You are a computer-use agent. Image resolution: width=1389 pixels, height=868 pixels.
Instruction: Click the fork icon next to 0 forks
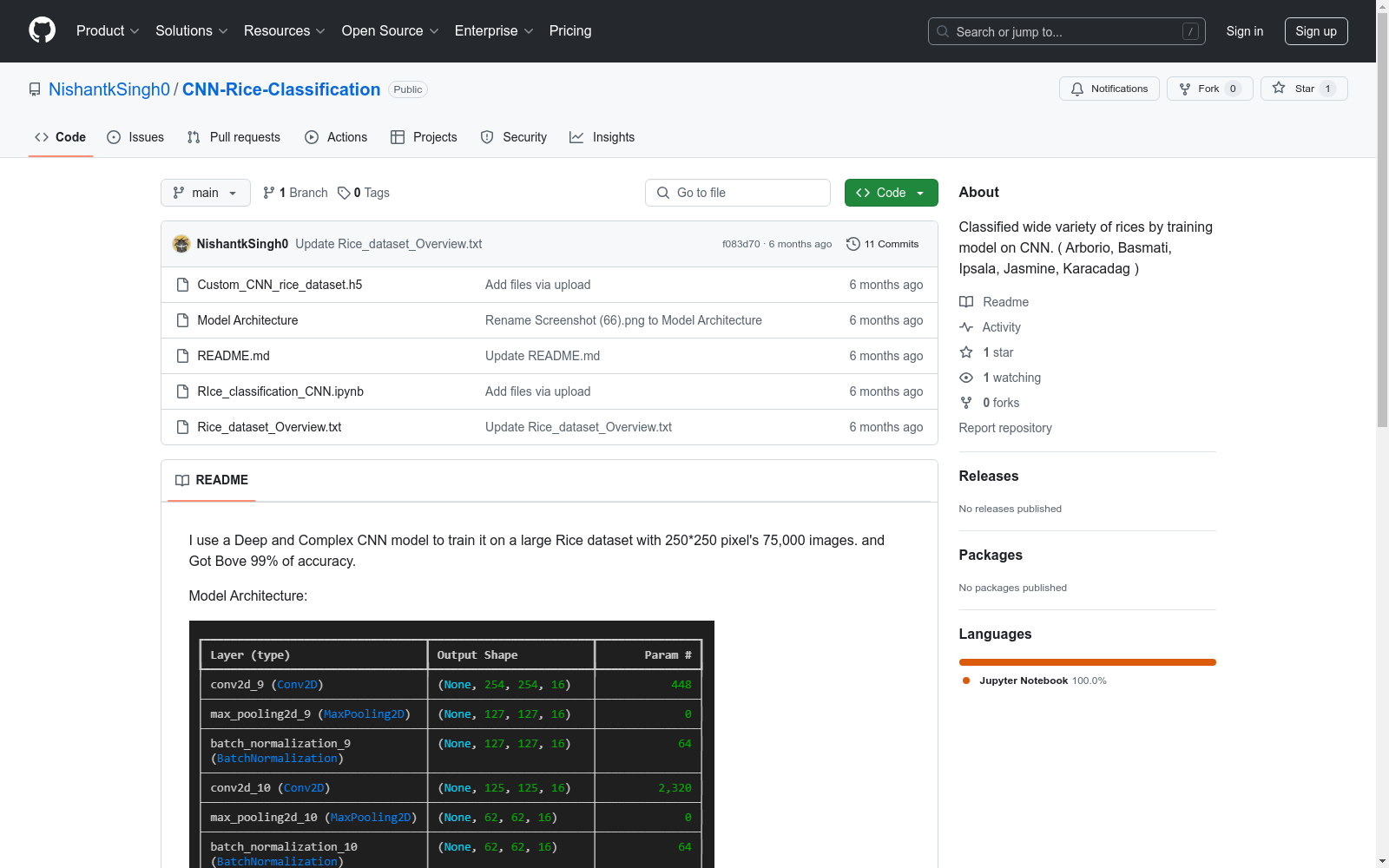pos(966,403)
